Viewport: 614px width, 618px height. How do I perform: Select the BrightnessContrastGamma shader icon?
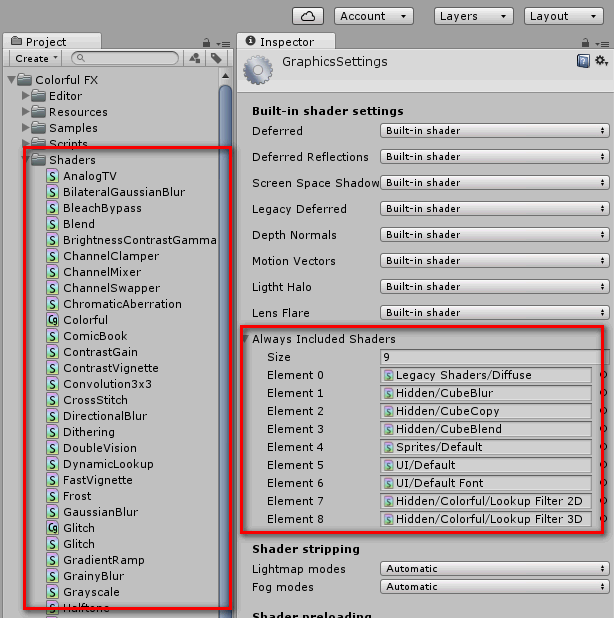pos(52,240)
